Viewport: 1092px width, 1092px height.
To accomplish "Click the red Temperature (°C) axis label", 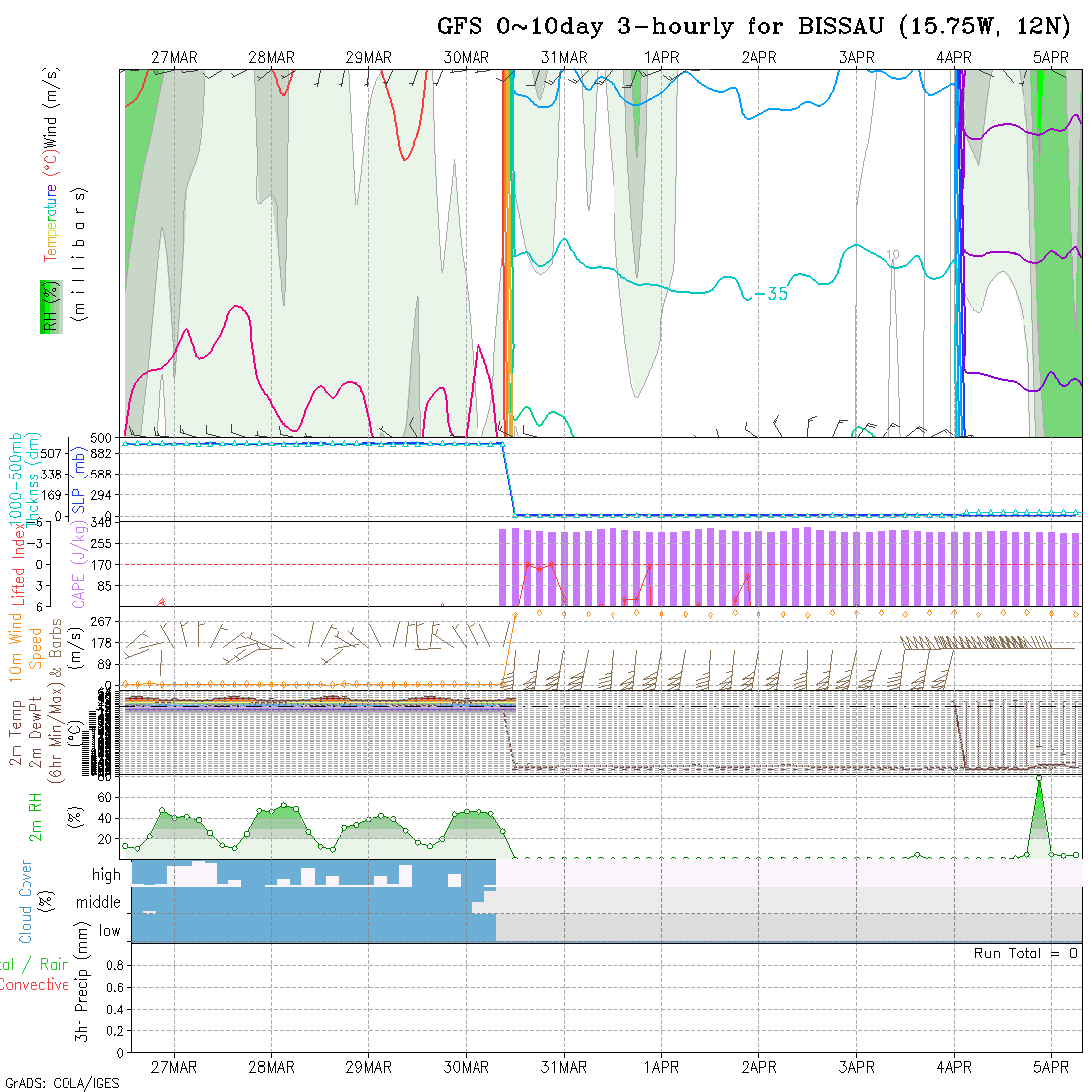I will 49,222.
